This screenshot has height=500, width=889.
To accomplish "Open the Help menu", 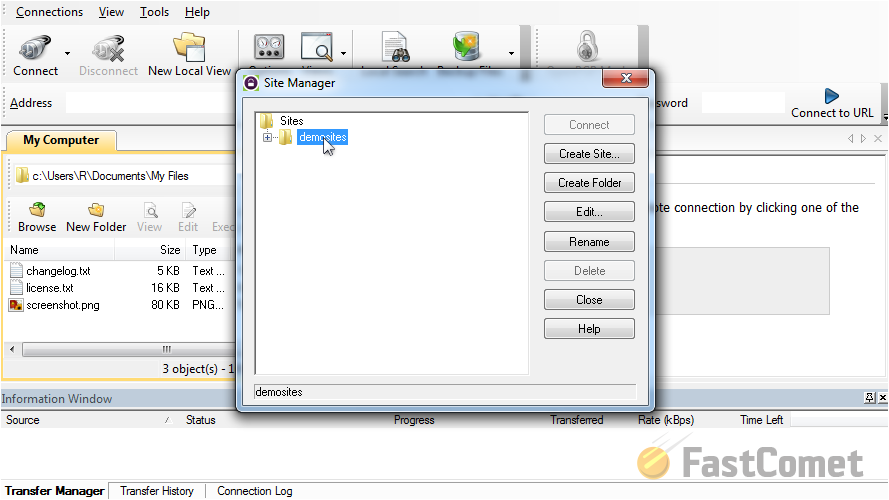I will (x=197, y=12).
